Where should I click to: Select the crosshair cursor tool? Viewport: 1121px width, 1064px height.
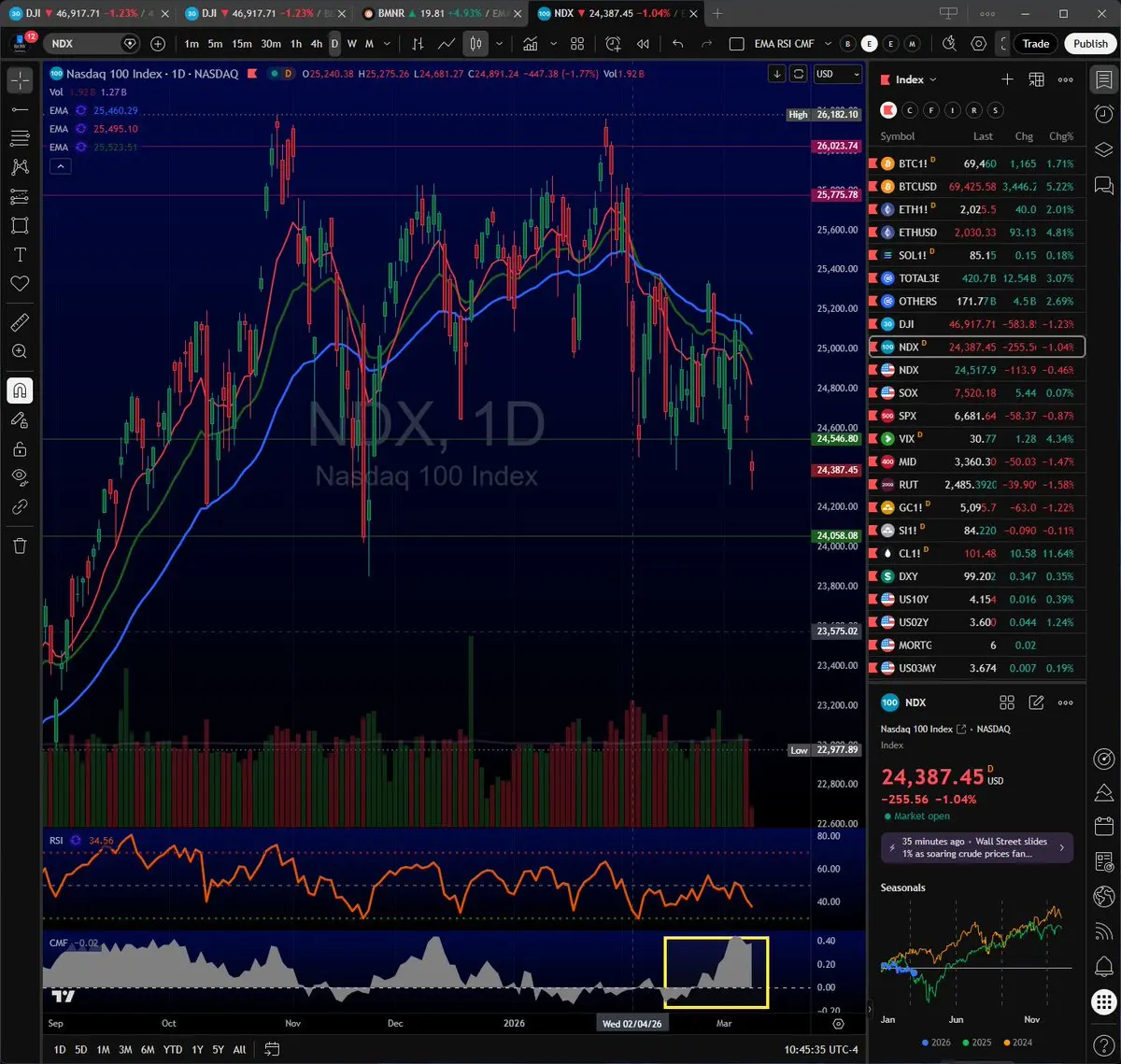[x=20, y=80]
